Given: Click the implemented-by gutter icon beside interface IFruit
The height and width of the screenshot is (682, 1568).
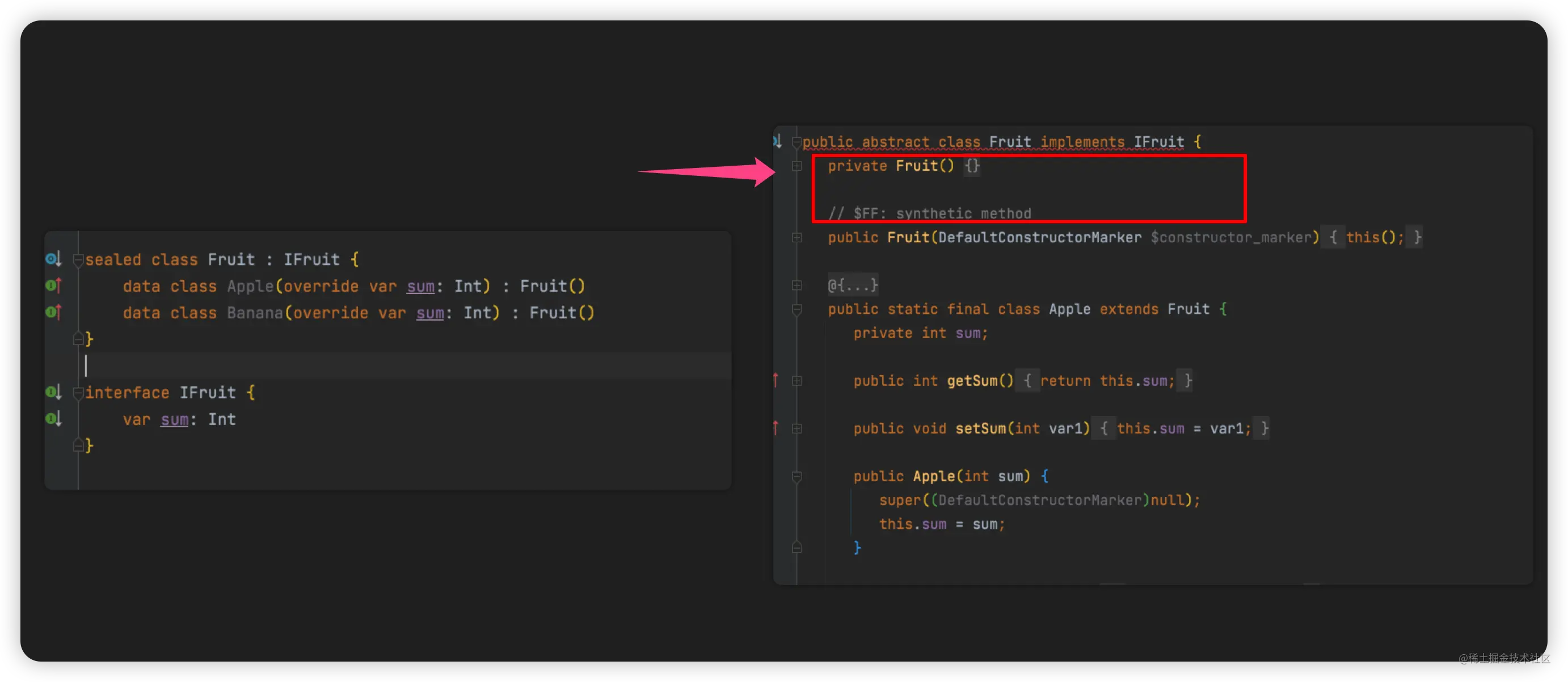Looking at the screenshot, I should (53, 392).
